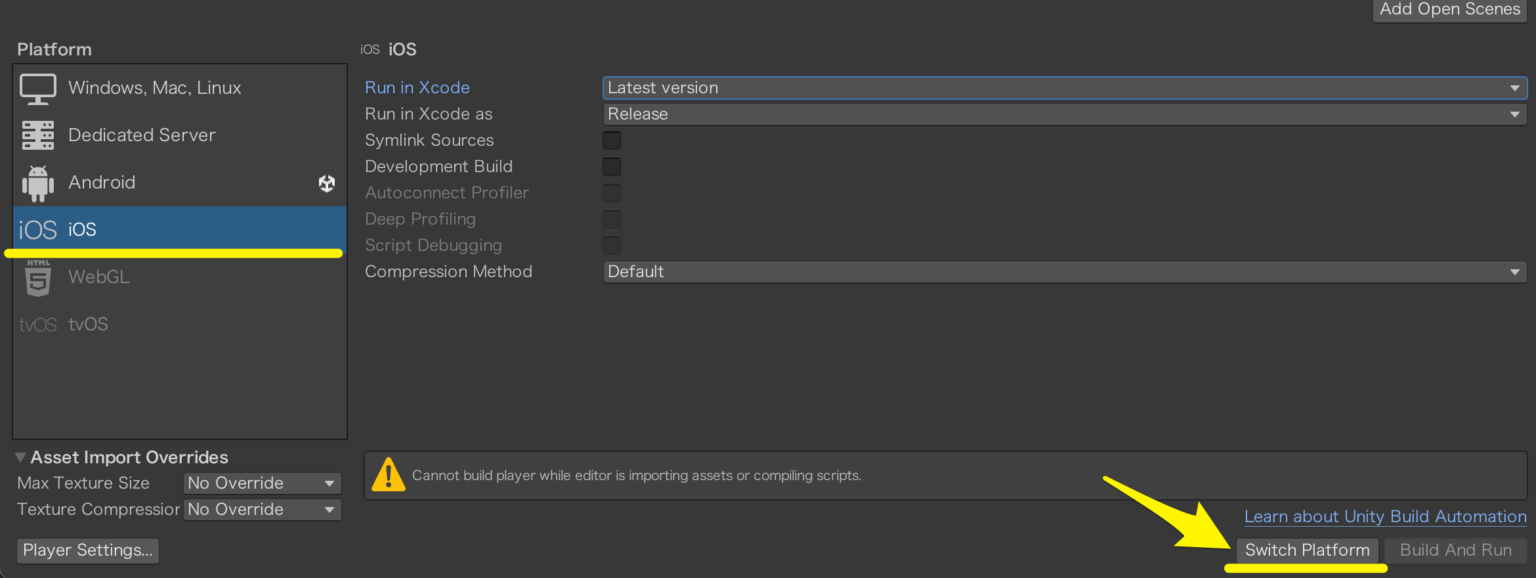Click the Dedicated Server rack icon

pyautogui.click(x=38, y=135)
